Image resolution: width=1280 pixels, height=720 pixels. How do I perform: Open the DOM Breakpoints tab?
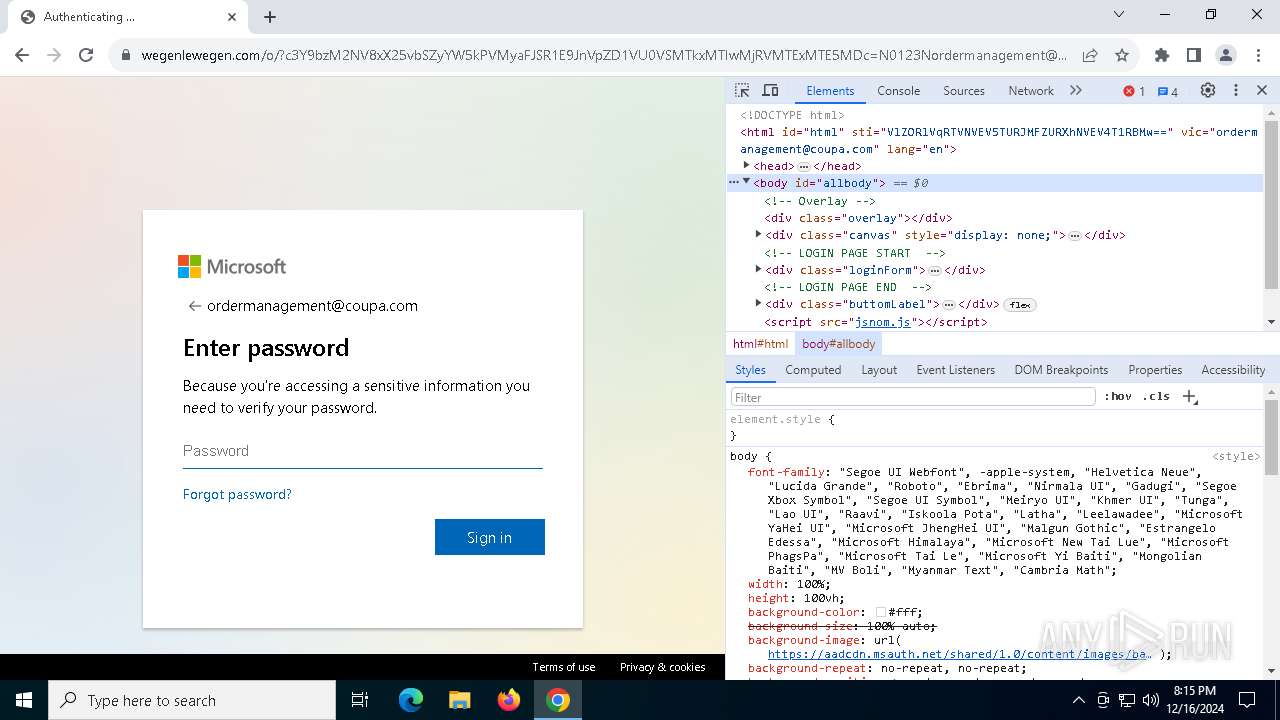[1061, 370]
